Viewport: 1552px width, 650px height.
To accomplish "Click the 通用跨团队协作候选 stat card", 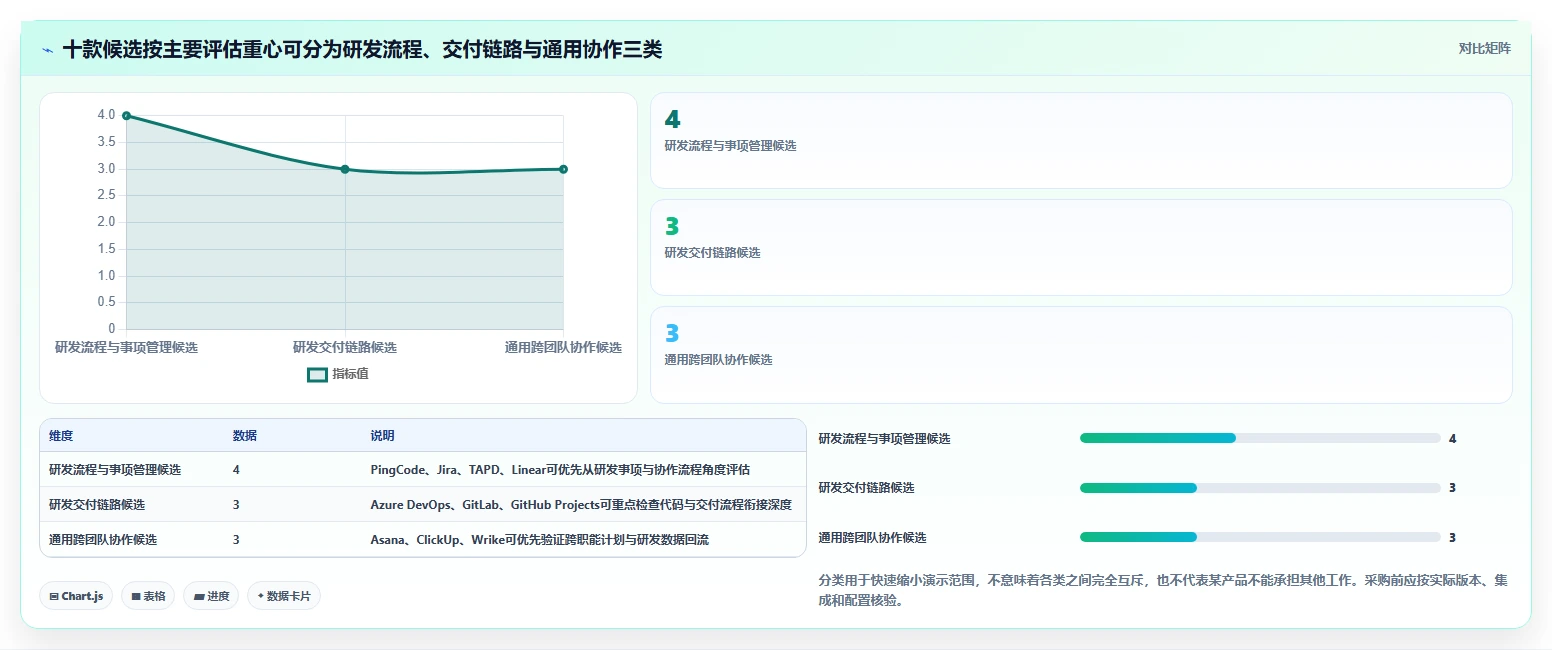I will click(1081, 354).
